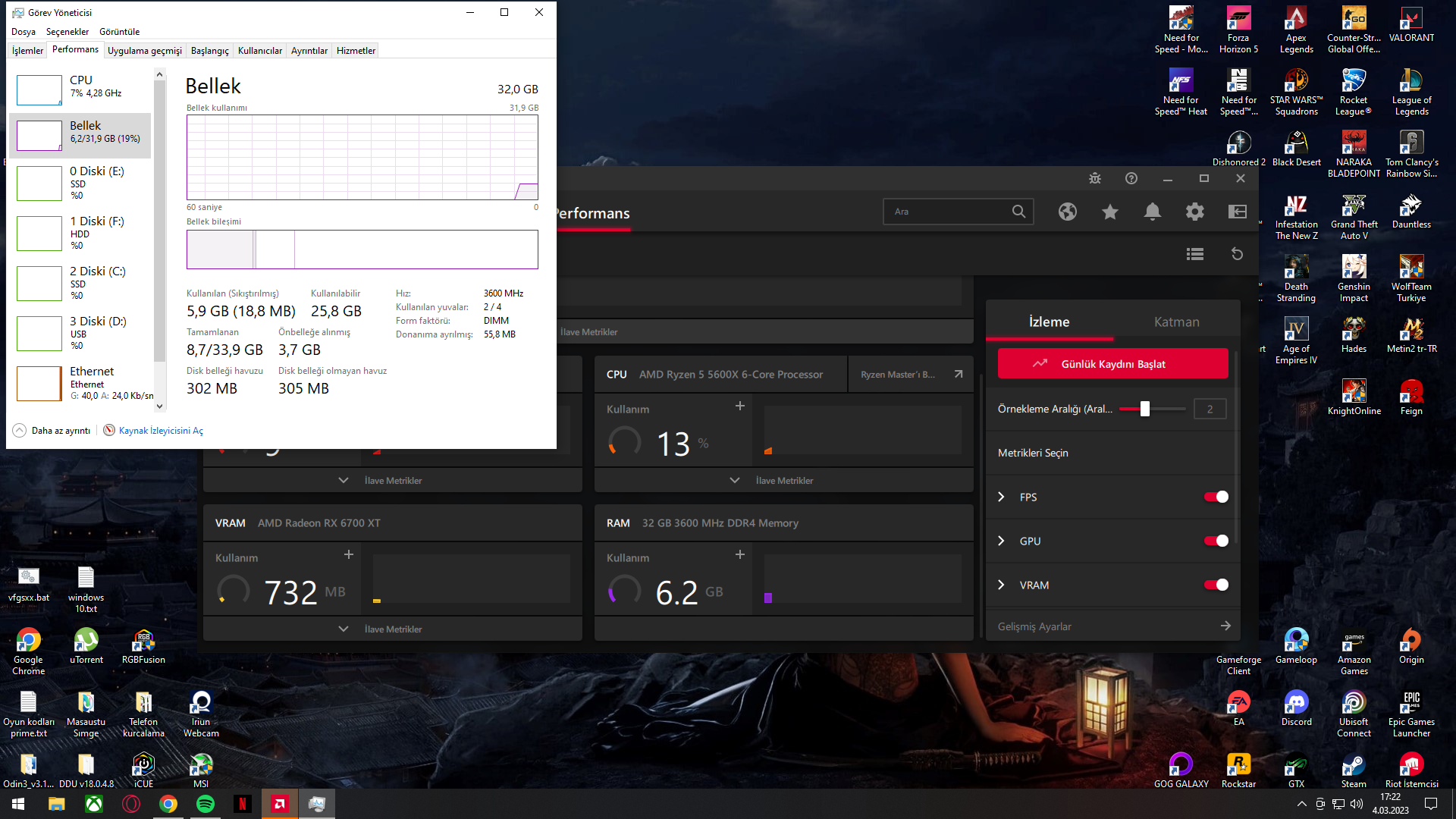The height and width of the screenshot is (819, 1456).
Task: Open VALORANT desktop shortcut
Action: 1411,24
